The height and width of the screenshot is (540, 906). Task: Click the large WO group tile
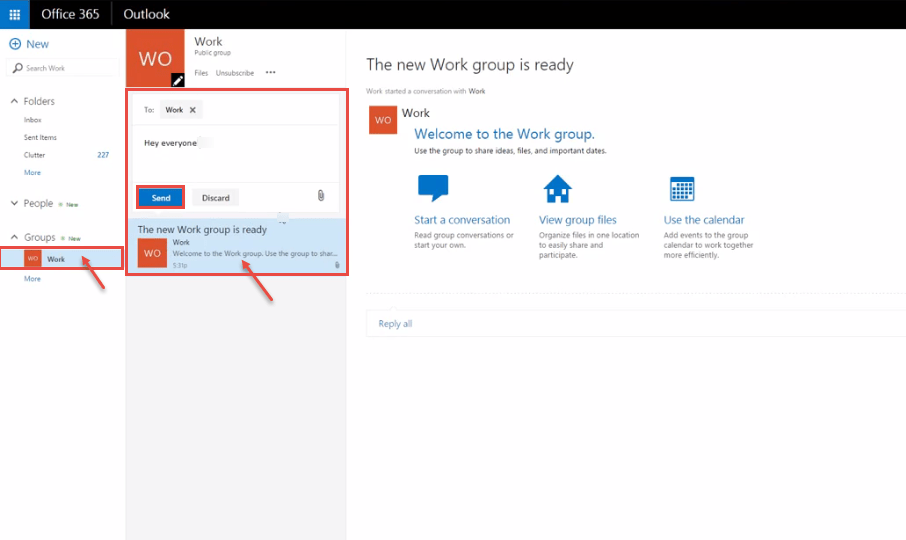click(155, 58)
